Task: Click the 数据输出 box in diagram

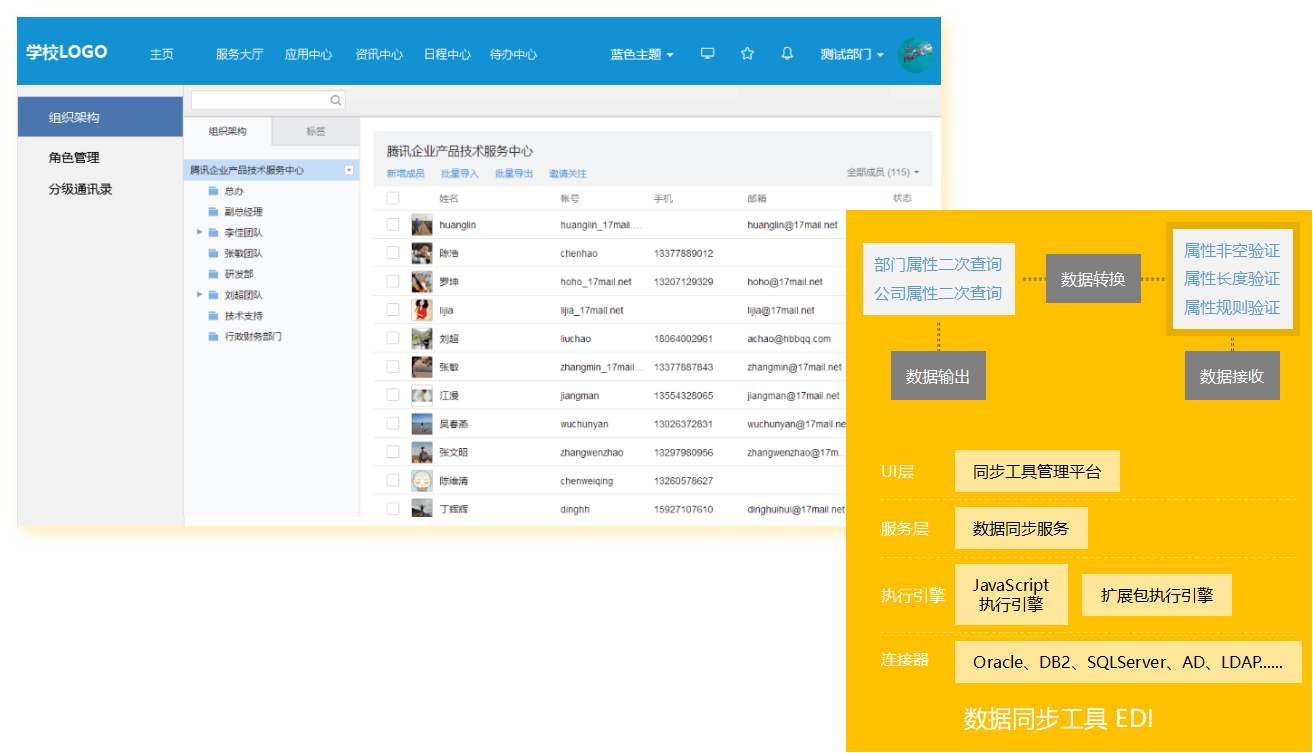Action: click(938, 376)
